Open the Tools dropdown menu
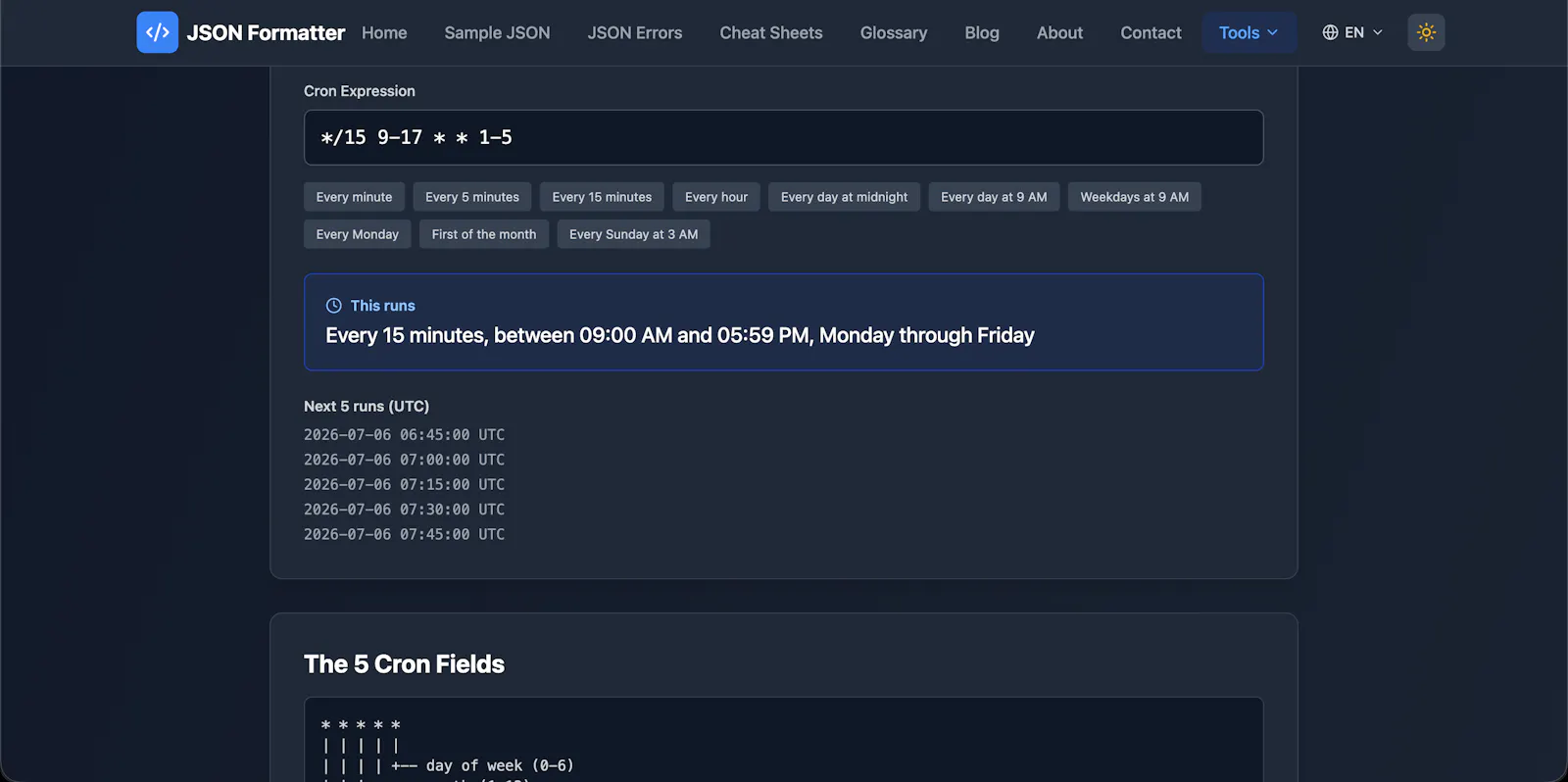This screenshot has width=1568, height=782. coord(1249,32)
